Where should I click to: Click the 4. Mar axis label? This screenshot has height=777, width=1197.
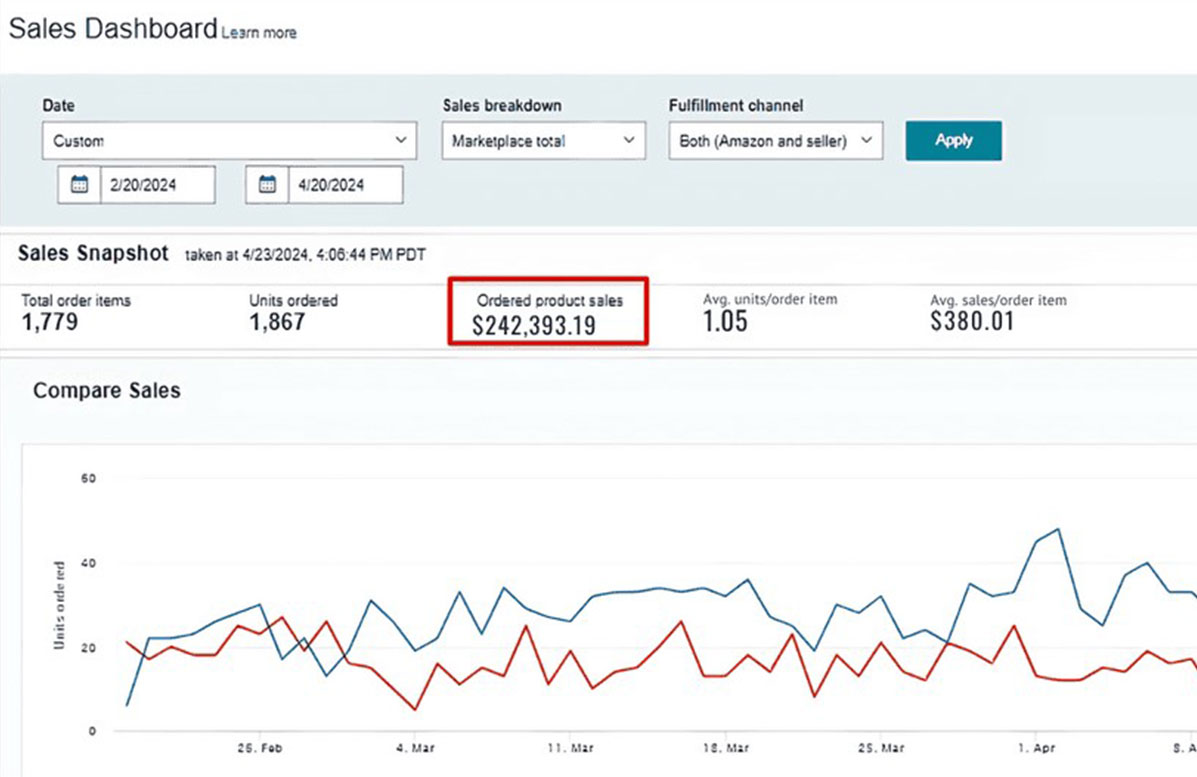[415, 748]
